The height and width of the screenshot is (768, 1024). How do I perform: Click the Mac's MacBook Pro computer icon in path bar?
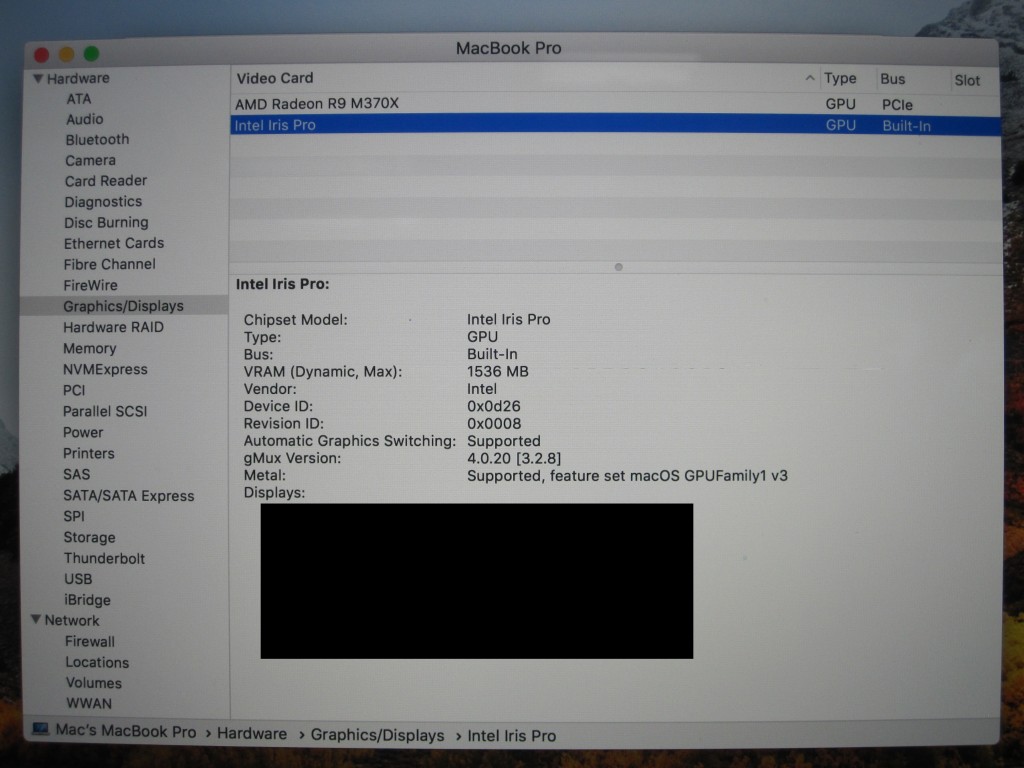click(40, 729)
